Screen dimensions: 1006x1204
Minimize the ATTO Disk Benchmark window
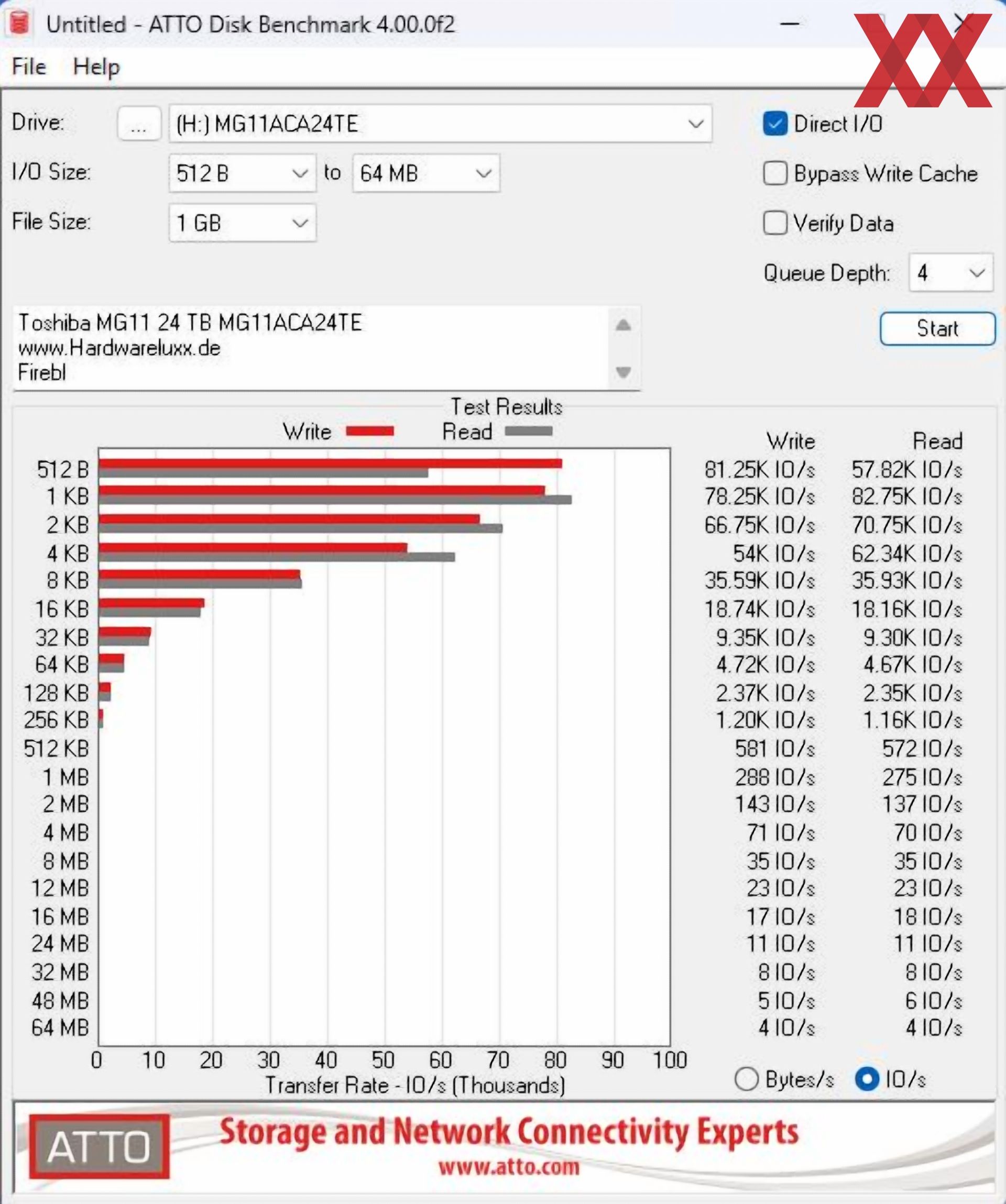(x=790, y=24)
